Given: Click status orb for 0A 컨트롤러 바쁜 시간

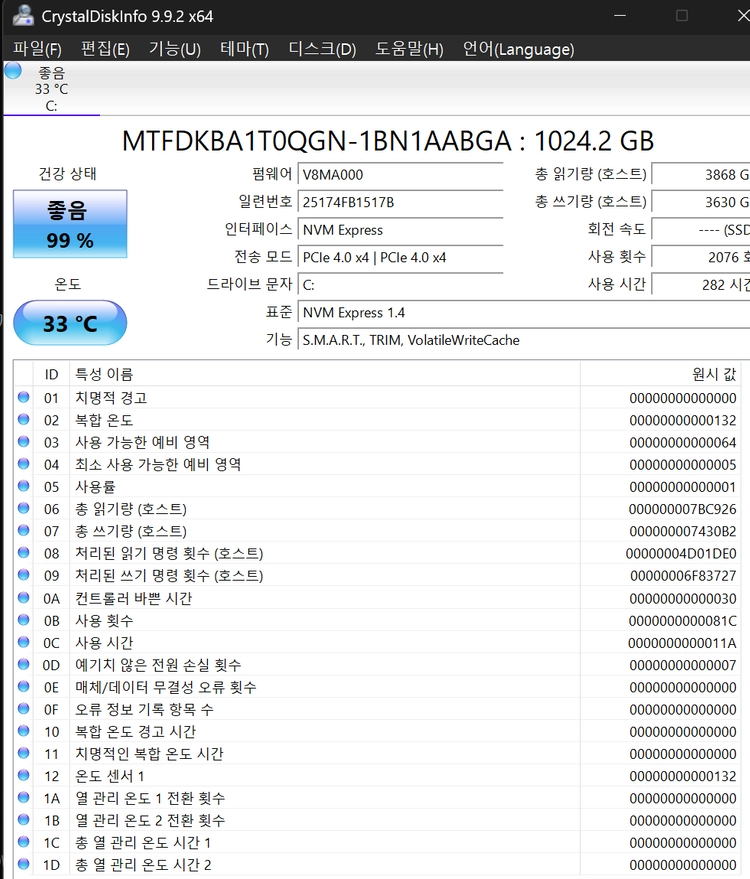Looking at the screenshot, I should [x=24, y=598].
